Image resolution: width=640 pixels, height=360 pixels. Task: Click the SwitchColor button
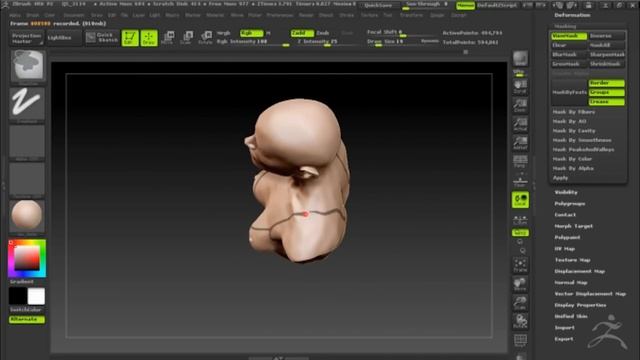pos(25,310)
